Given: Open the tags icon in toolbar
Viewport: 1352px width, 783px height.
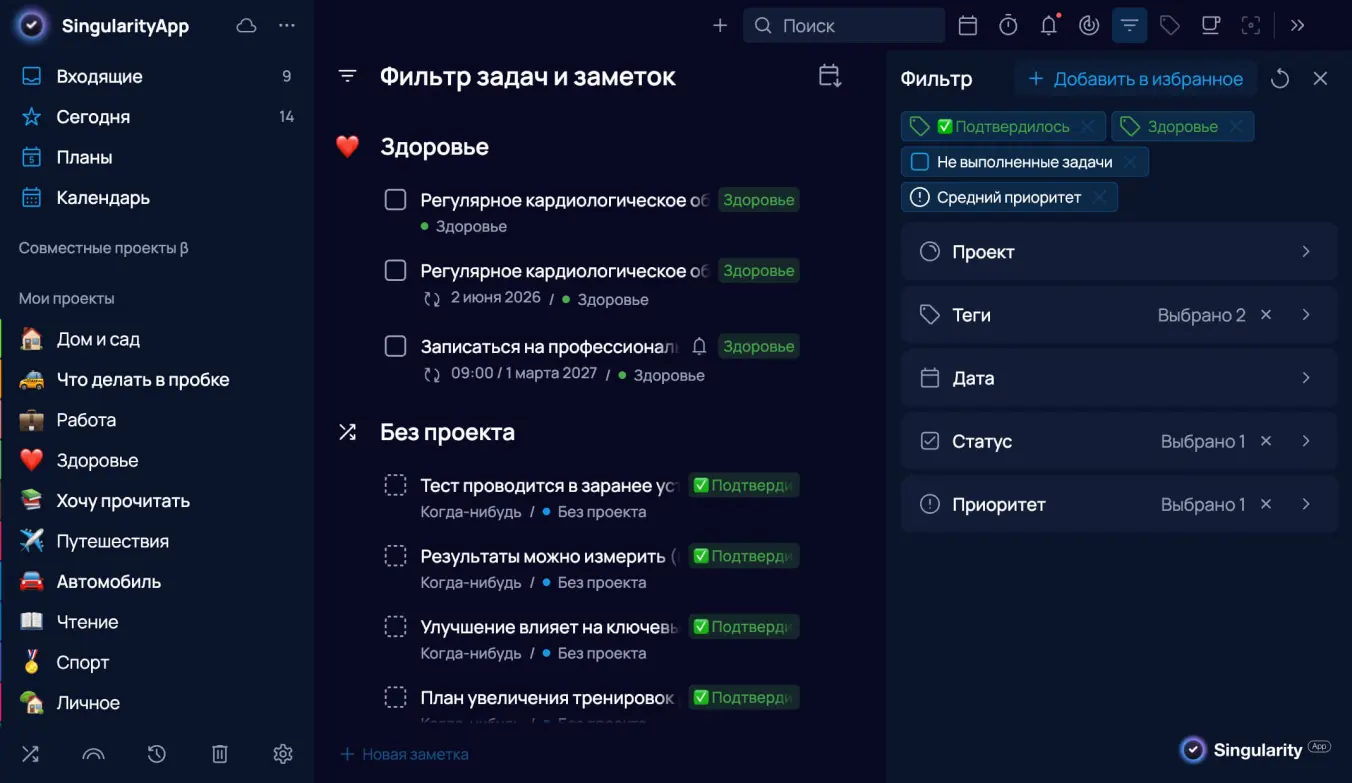Looking at the screenshot, I should (x=1170, y=26).
